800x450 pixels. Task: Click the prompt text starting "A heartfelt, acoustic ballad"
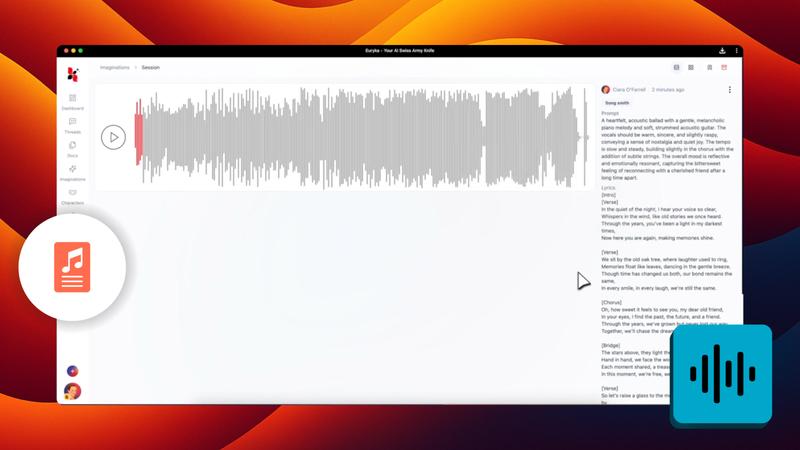[667, 149]
